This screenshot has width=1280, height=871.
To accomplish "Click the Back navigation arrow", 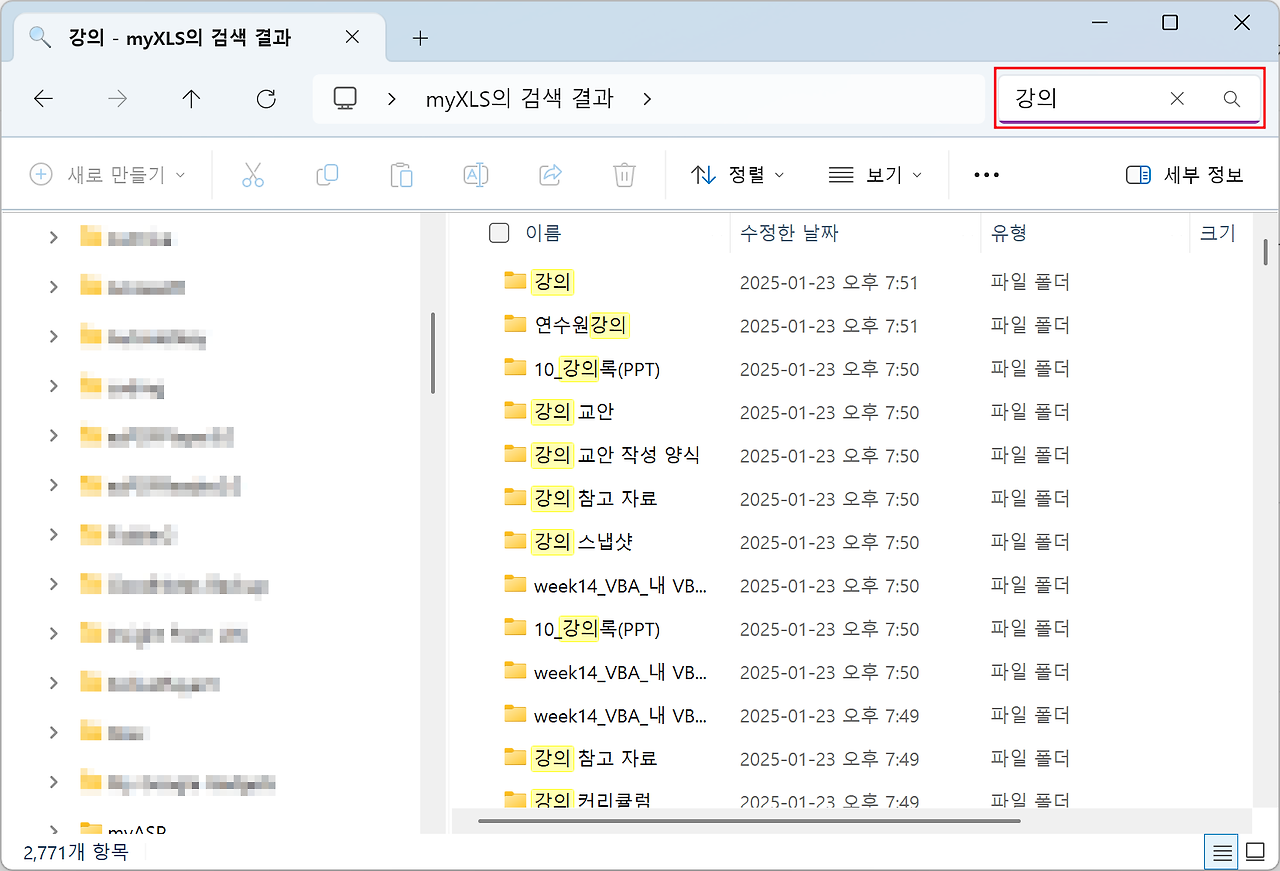I will click(x=43, y=99).
